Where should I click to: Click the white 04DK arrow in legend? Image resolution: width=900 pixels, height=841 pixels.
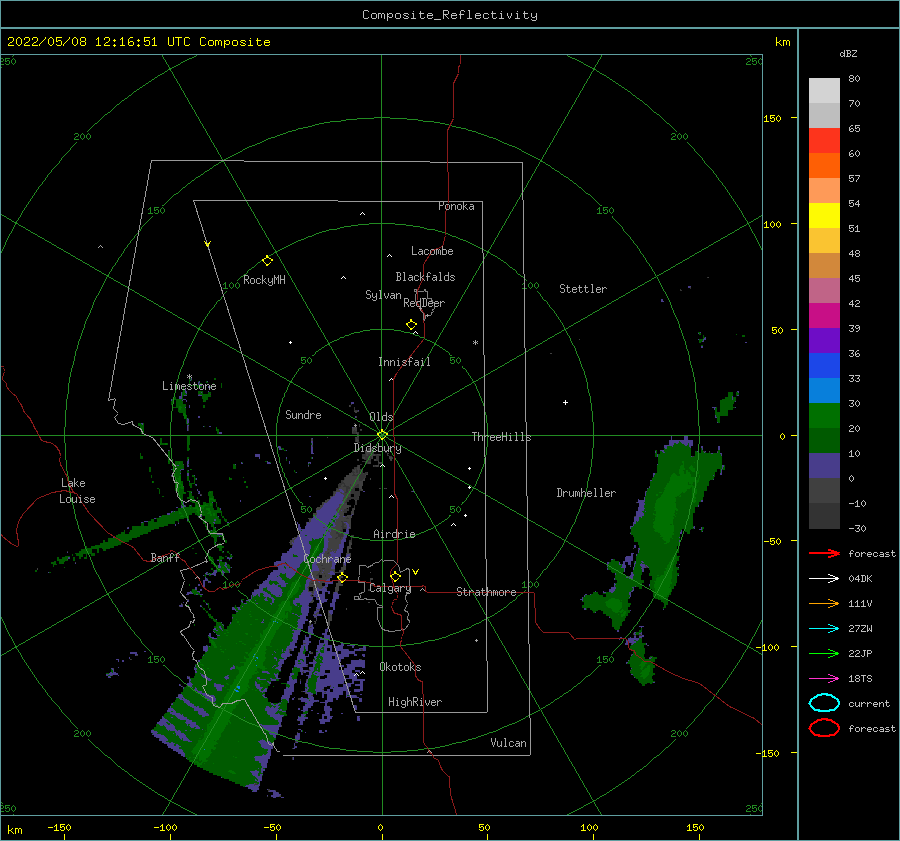coord(824,579)
